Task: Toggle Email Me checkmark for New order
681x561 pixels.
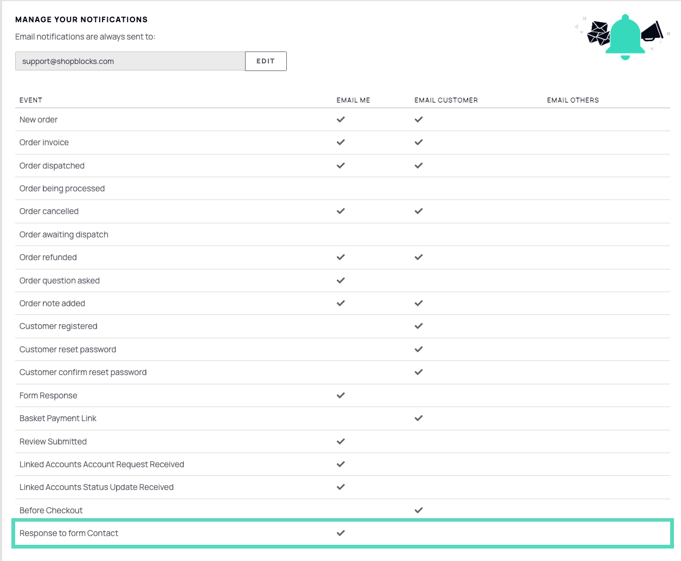Action: pos(341,119)
